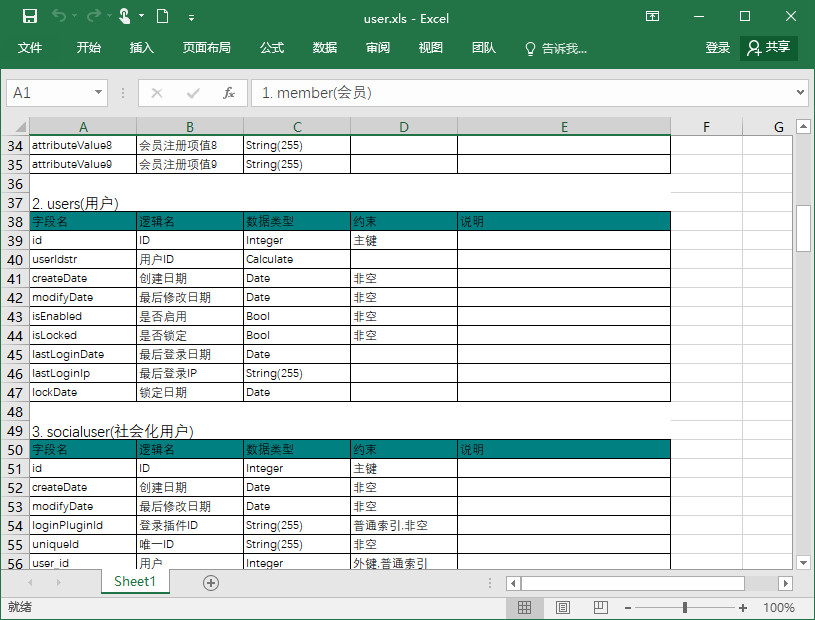Zoom in with plus button
Image resolution: width=815 pixels, height=620 pixels.
click(743, 608)
